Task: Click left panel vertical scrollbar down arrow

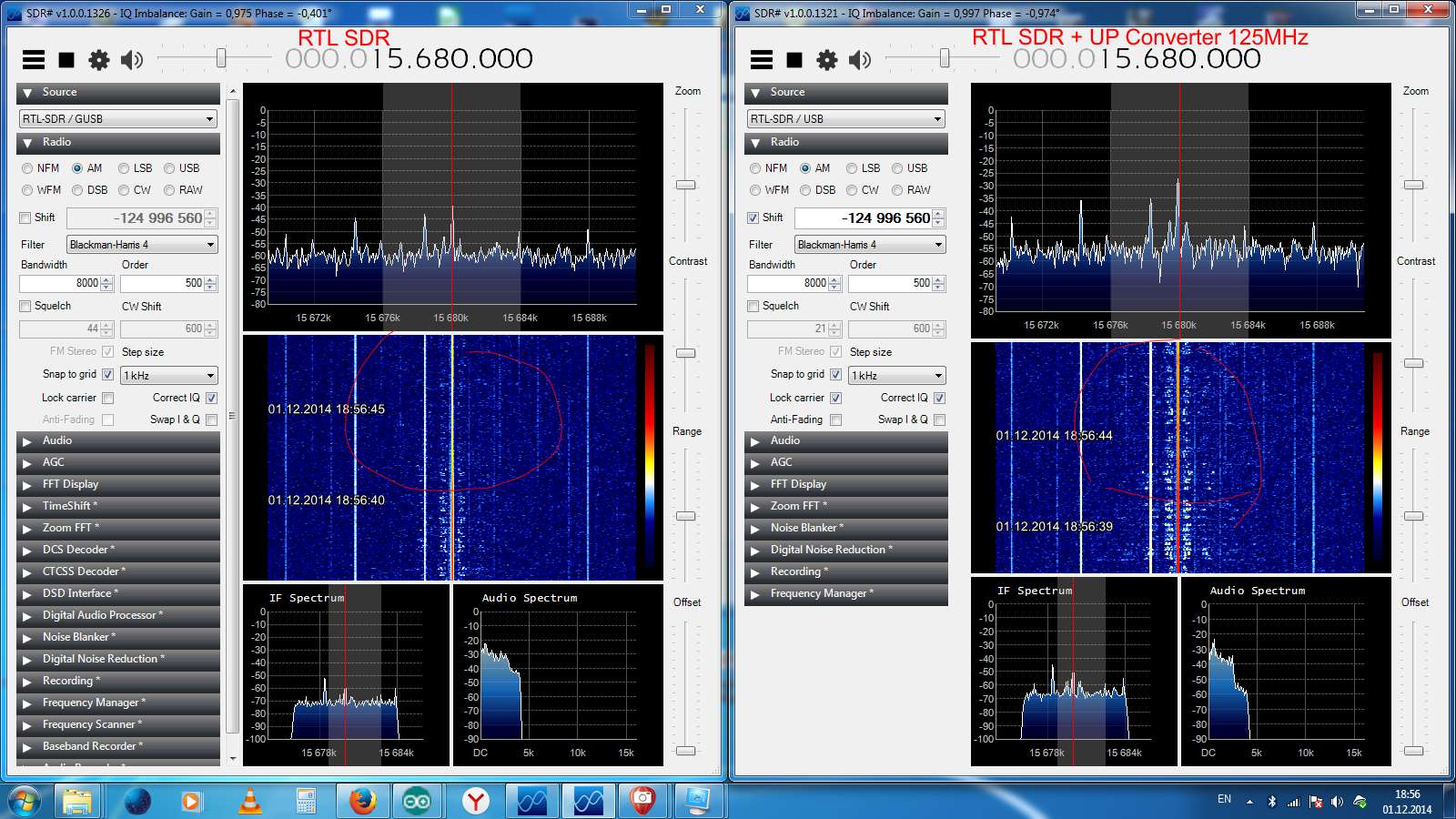Action: (233, 758)
